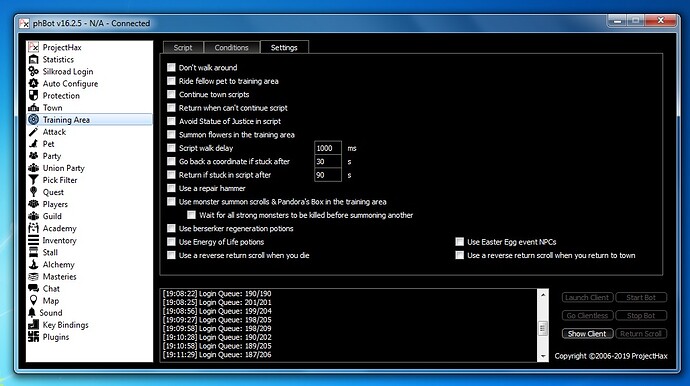The image size is (690, 386).
Task: Select the Inventory list icon
Action: tap(33, 240)
